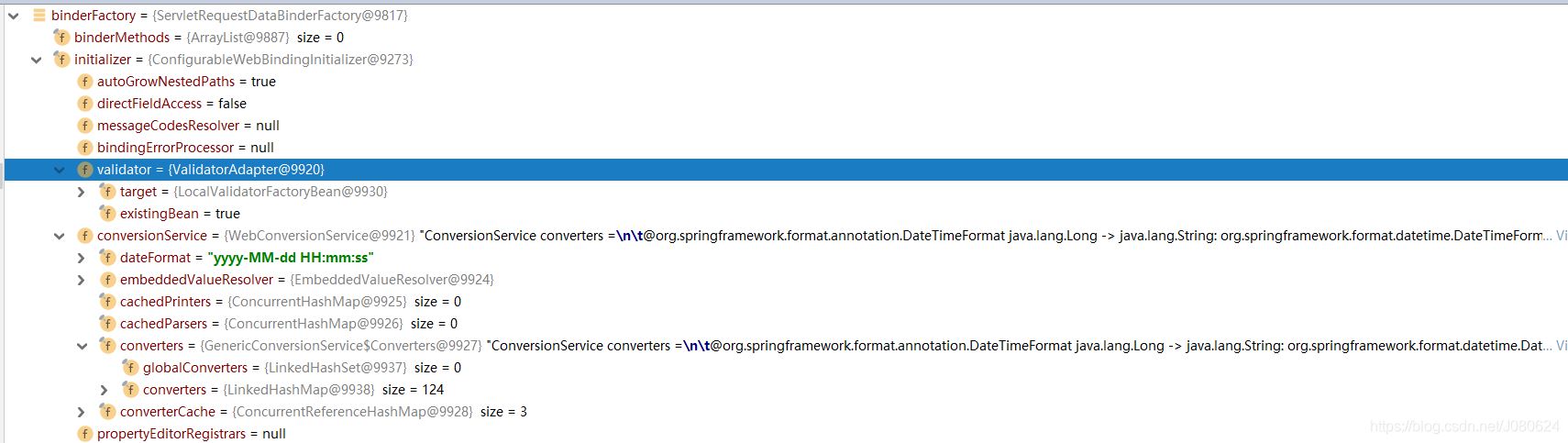1568x443 pixels.
Task: Click field icon beside messageCodesResolver
Action: (85, 126)
